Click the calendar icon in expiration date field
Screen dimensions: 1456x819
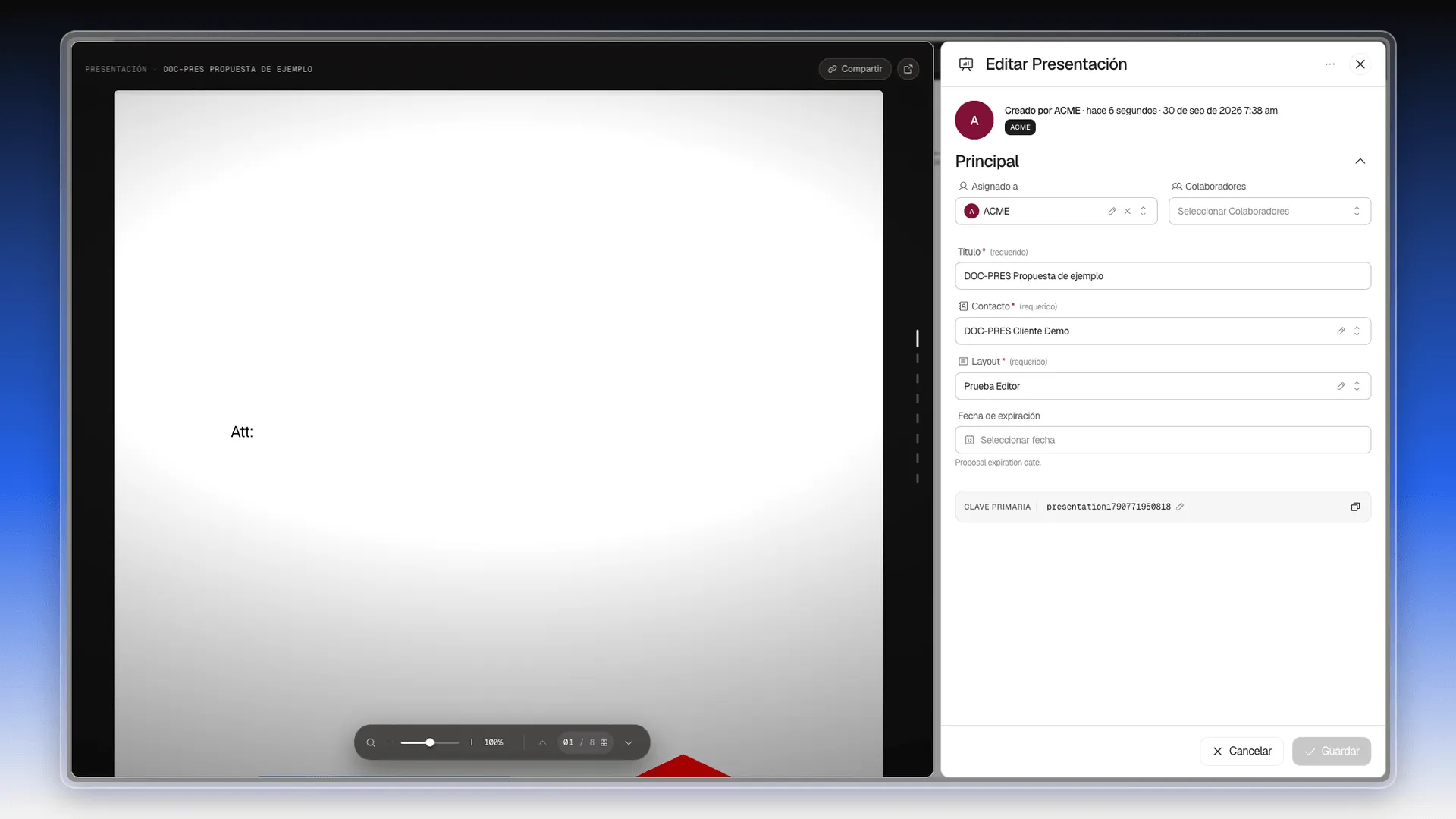click(x=969, y=440)
